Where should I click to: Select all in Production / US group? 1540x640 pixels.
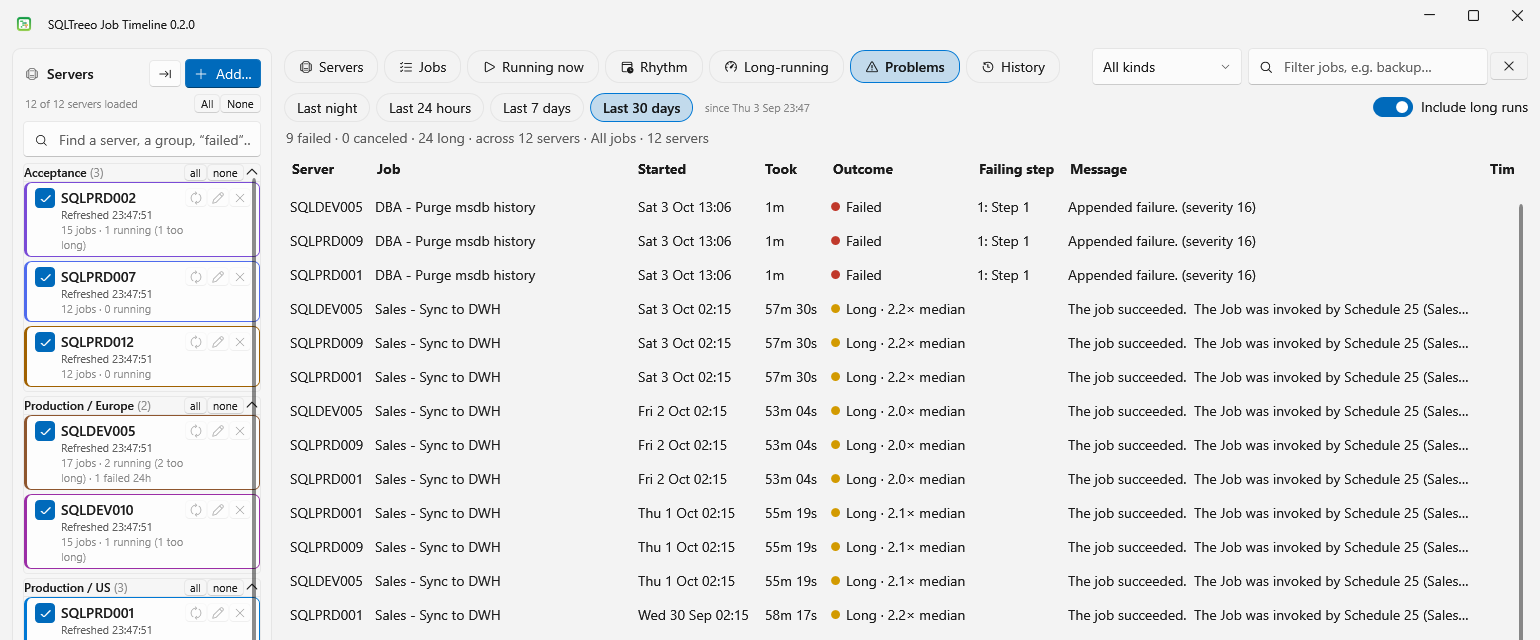pyautogui.click(x=196, y=588)
